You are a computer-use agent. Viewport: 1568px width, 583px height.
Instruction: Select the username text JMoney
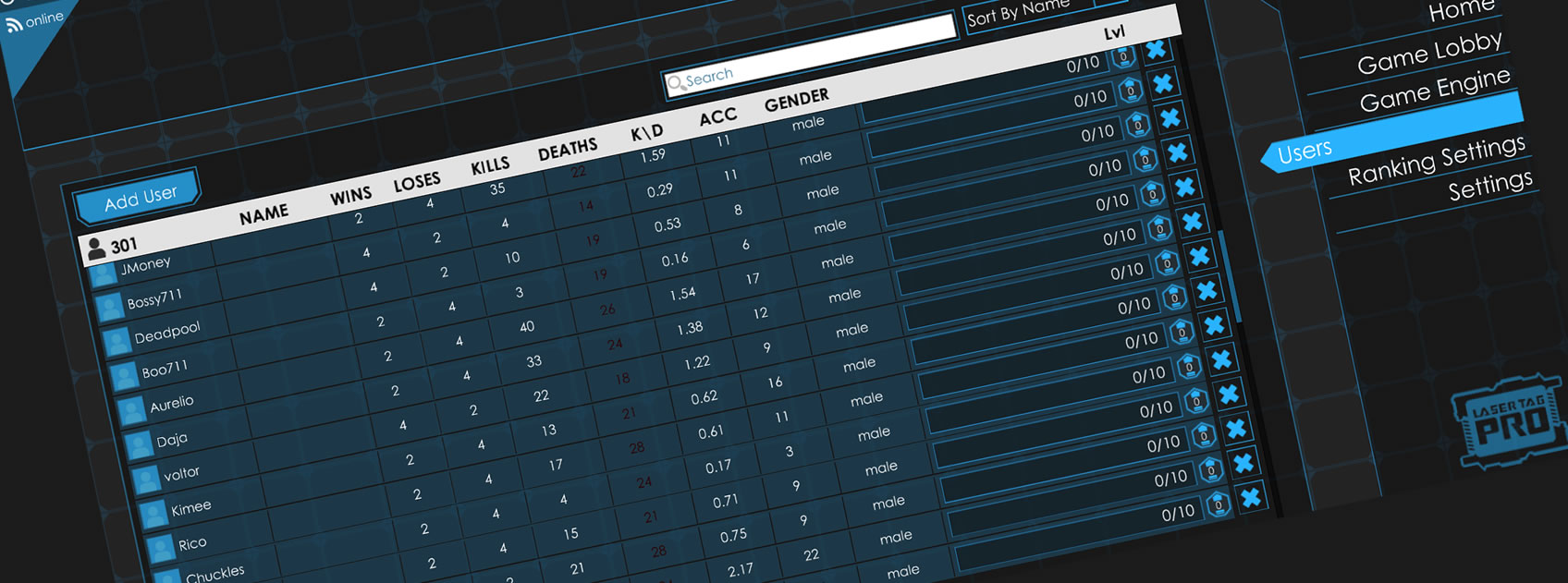(x=145, y=267)
